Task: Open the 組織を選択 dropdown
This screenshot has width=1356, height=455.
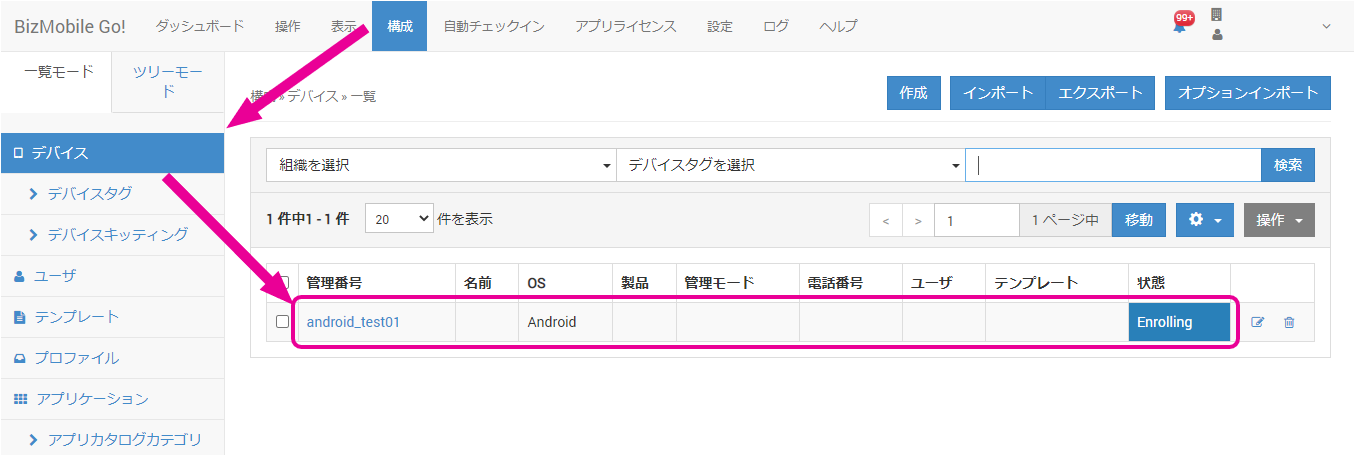Action: (x=441, y=165)
